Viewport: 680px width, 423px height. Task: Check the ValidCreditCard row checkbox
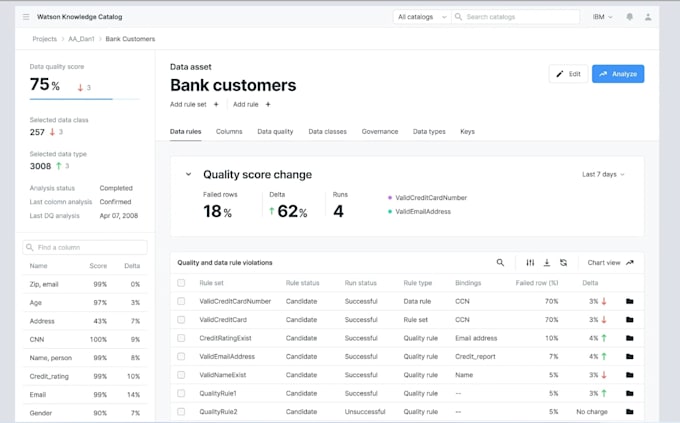tap(181, 320)
